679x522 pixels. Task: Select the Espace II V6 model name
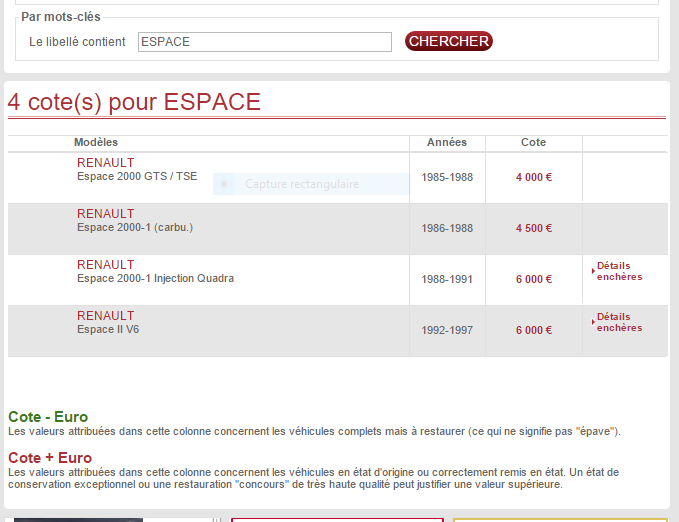(x=108, y=329)
